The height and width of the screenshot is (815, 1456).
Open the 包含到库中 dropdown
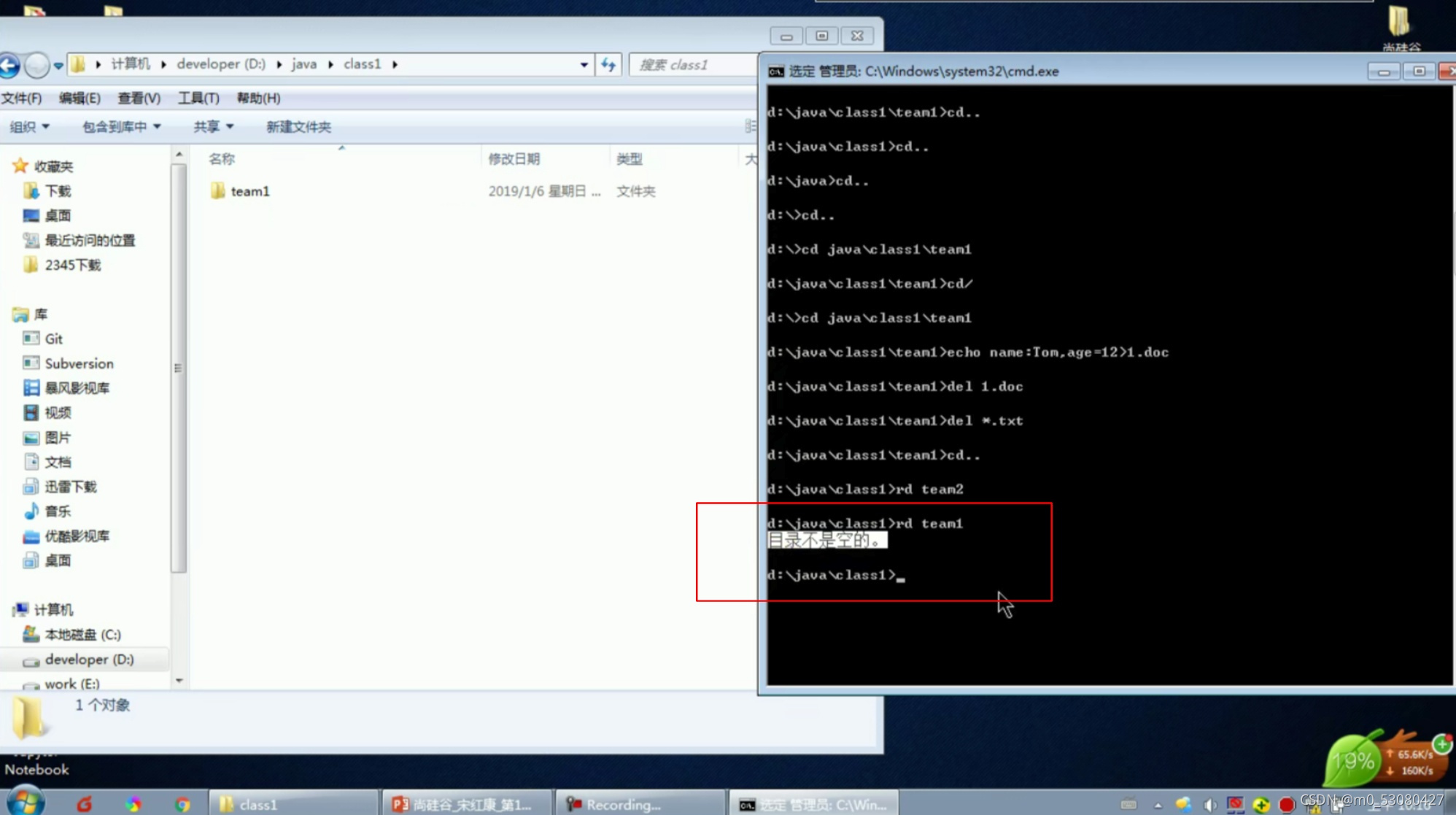pos(121,127)
